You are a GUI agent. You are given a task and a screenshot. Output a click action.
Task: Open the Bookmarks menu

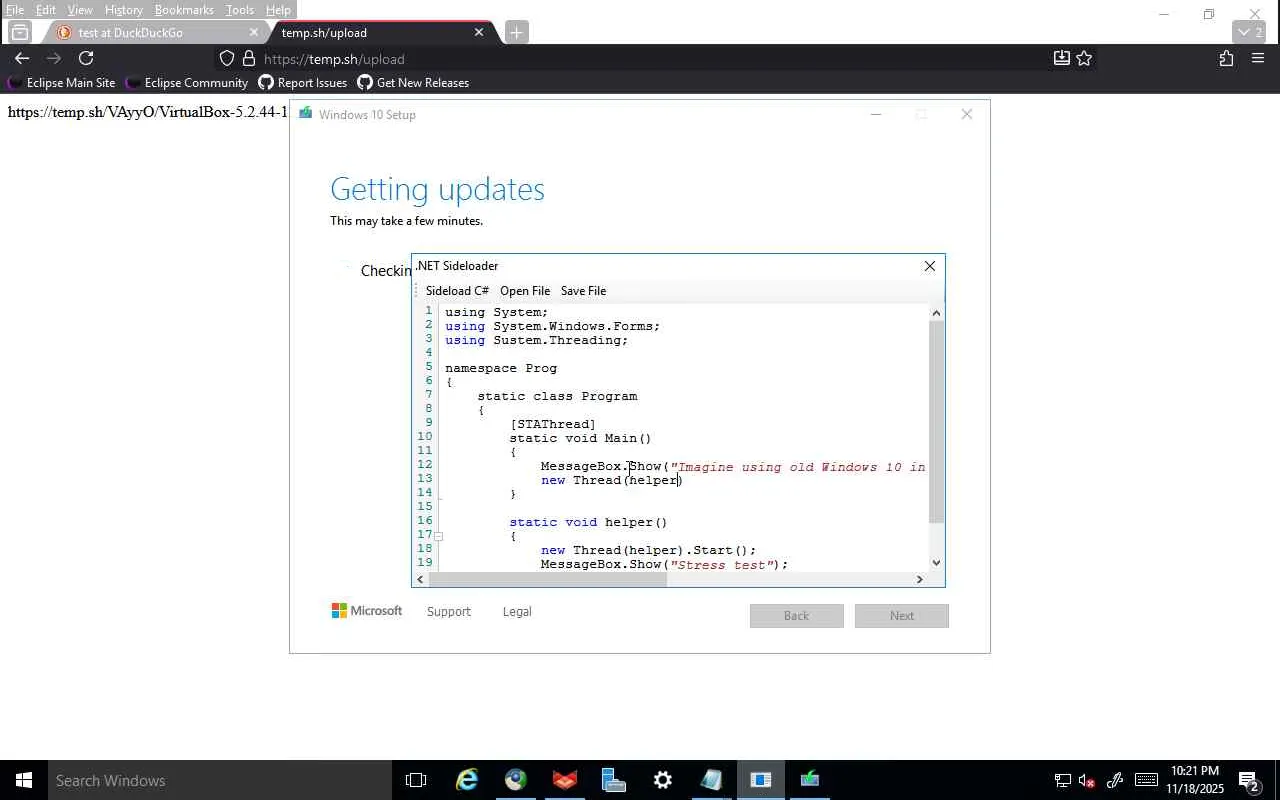[184, 10]
